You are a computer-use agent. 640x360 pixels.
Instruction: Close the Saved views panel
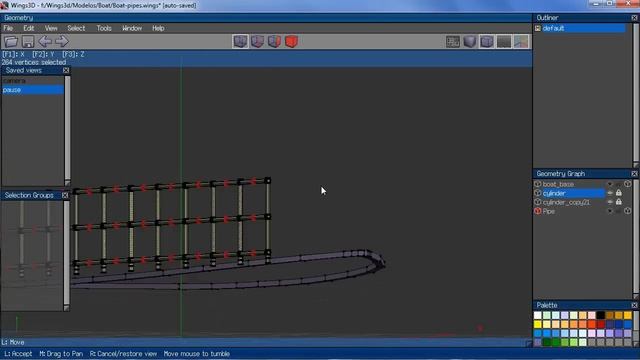pyautogui.click(x=66, y=70)
